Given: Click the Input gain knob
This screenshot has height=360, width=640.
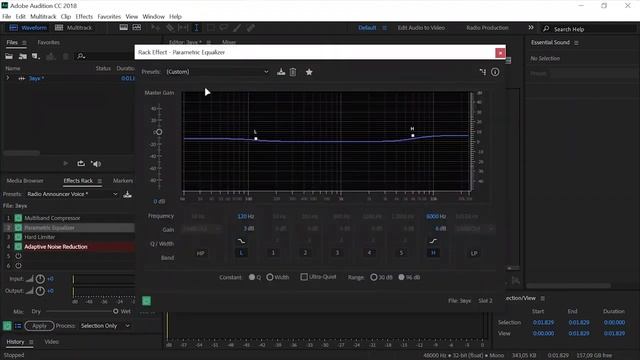Looking at the screenshot, I should [x=40, y=279].
